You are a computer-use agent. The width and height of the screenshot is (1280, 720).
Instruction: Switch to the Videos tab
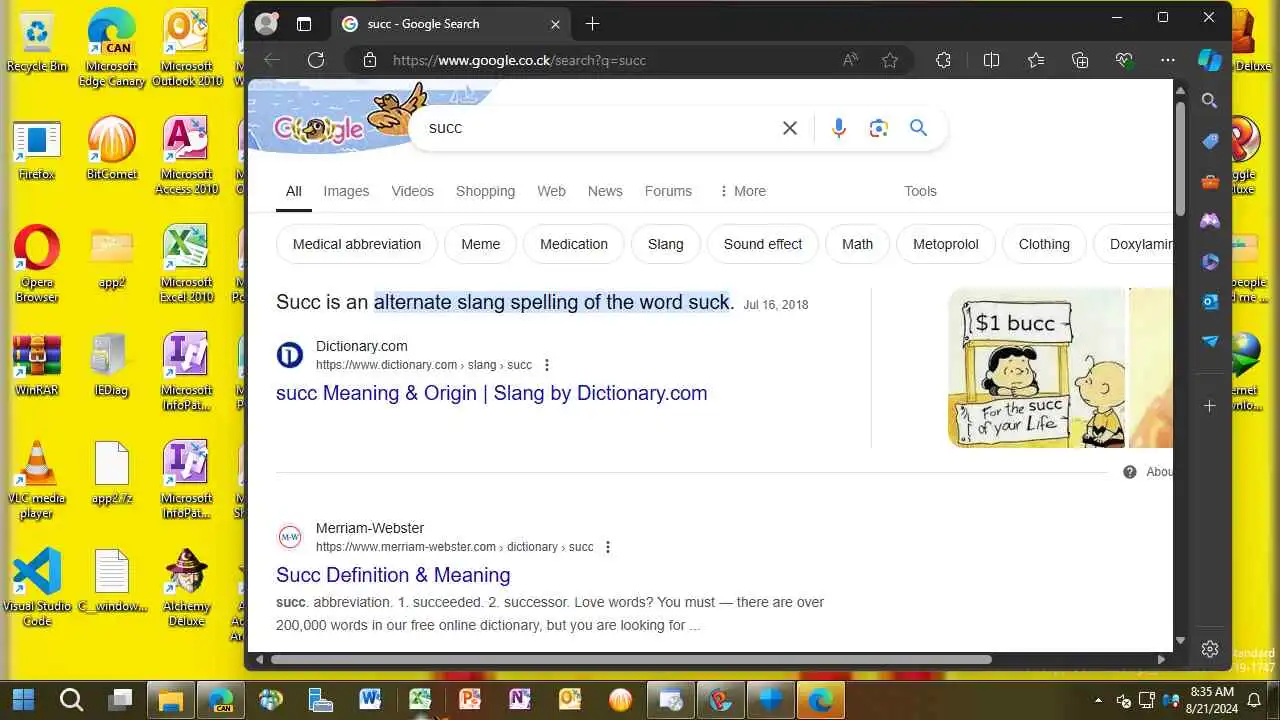point(412,191)
